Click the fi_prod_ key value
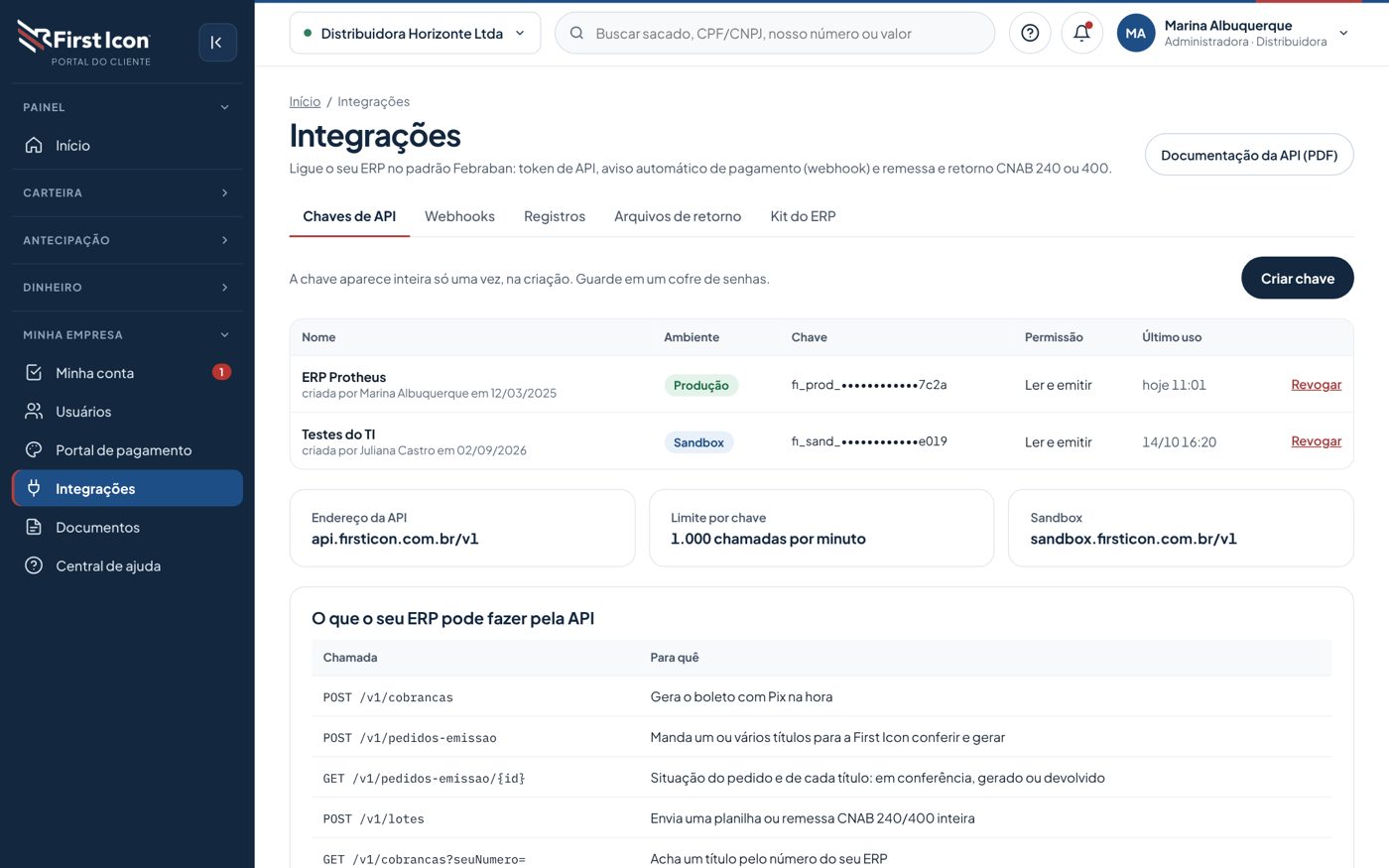This screenshot has width=1389, height=868. 869,385
